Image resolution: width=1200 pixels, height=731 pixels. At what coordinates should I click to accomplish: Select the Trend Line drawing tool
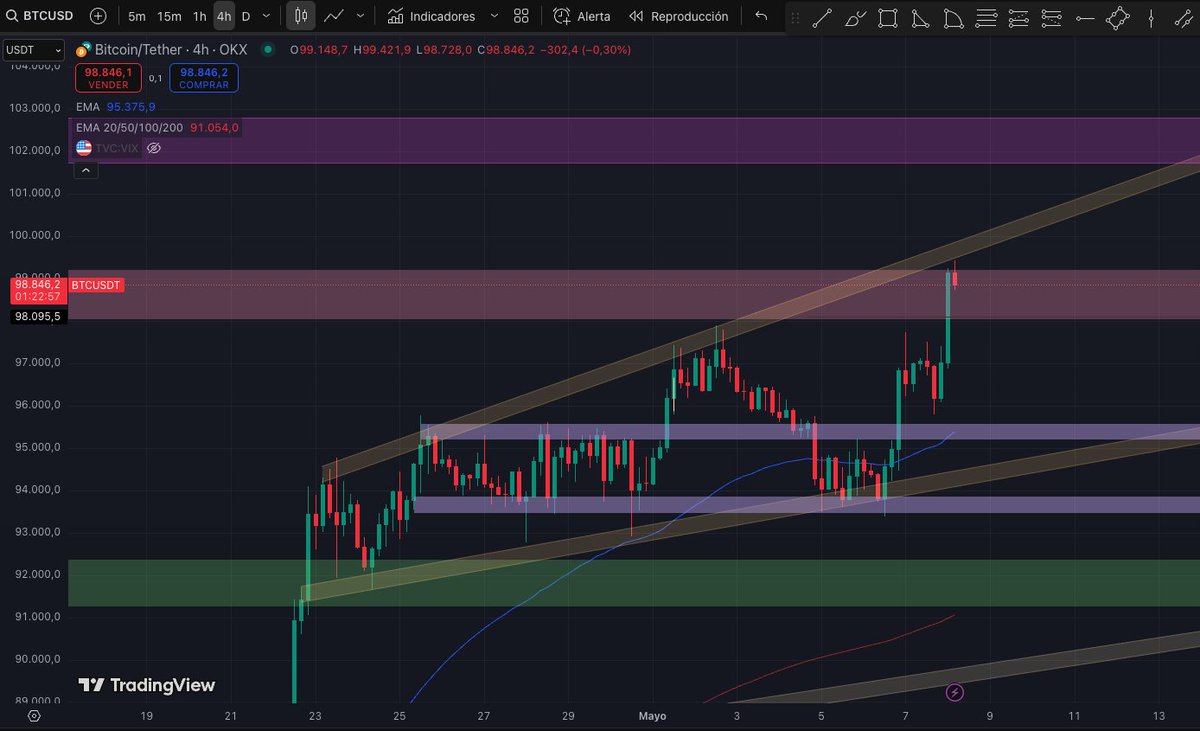[x=822, y=17]
